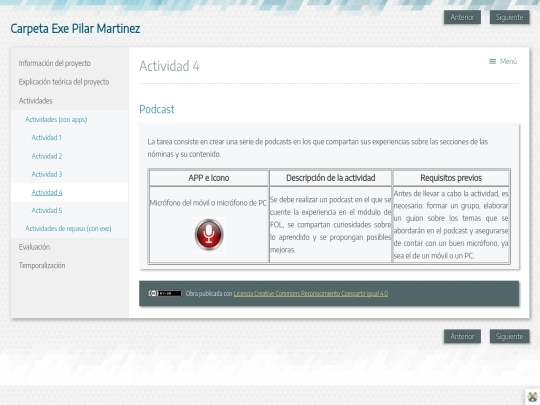Open Actividad 5 in the sidebar

coord(47,210)
